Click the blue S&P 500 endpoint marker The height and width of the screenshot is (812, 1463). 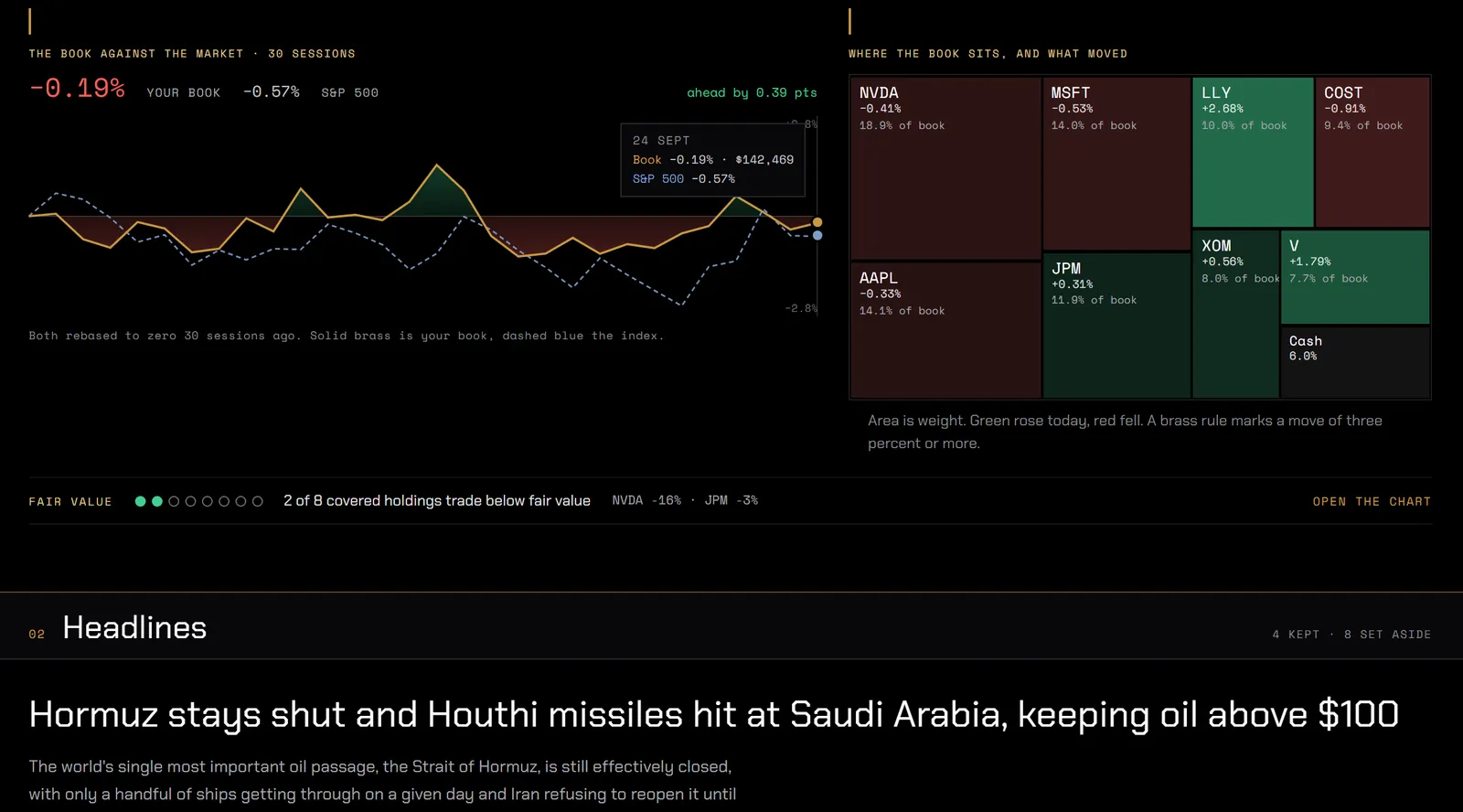click(817, 236)
